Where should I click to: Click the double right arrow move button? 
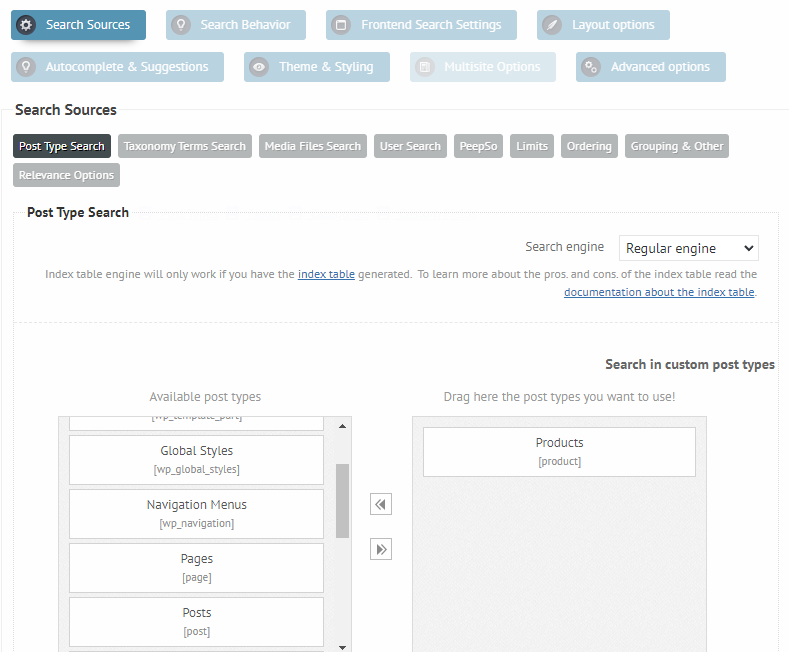(x=380, y=549)
